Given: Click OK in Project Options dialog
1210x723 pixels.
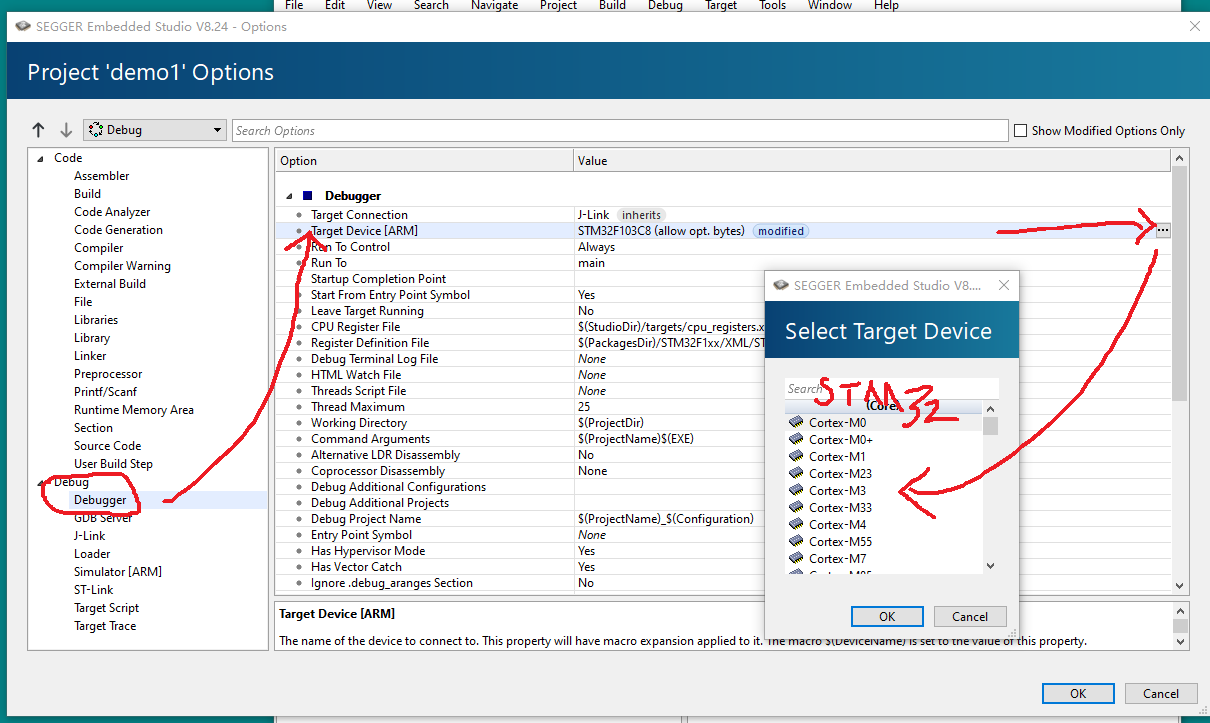Looking at the screenshot, I should pos(1078,693).
